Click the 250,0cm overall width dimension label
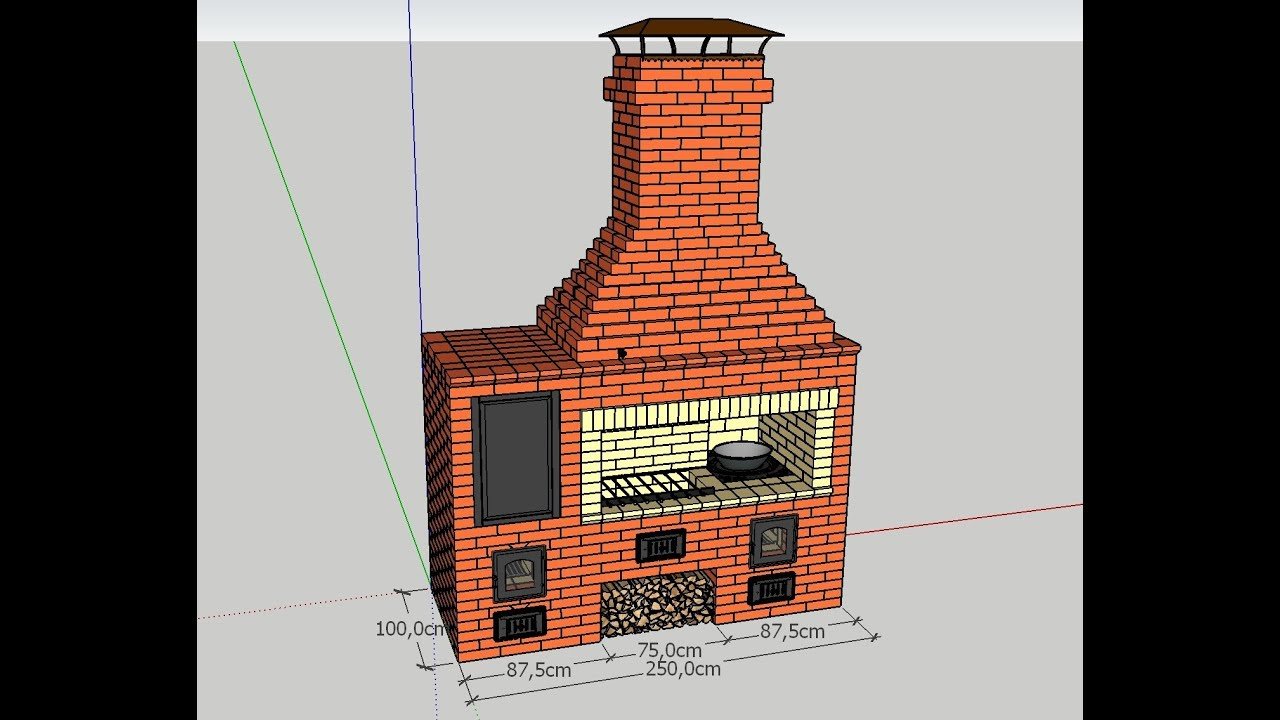 [684, 669]
